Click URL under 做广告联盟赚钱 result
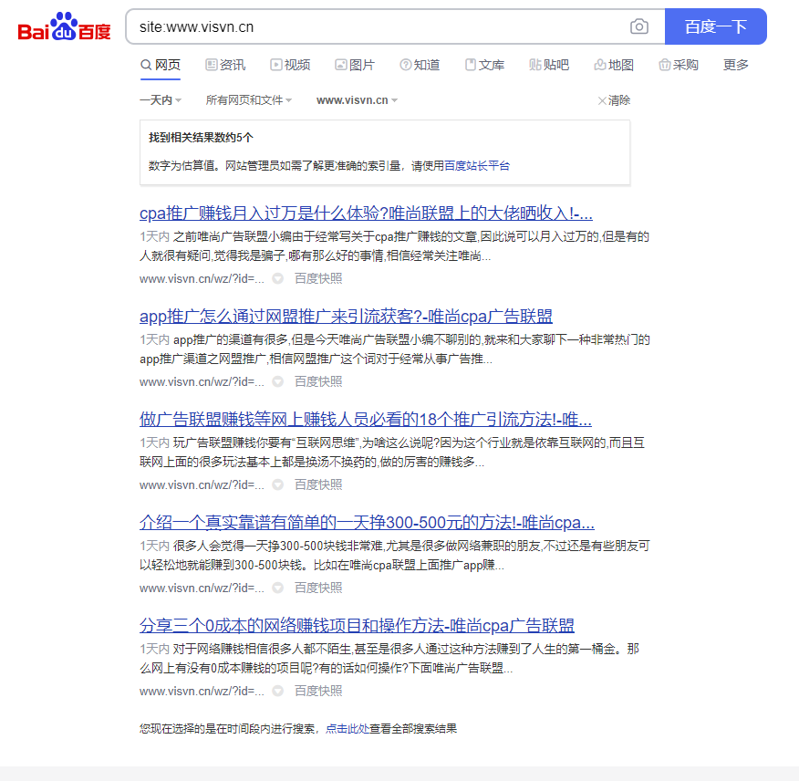The width and height of the screenshot is (799, 781). pos(202,484)
